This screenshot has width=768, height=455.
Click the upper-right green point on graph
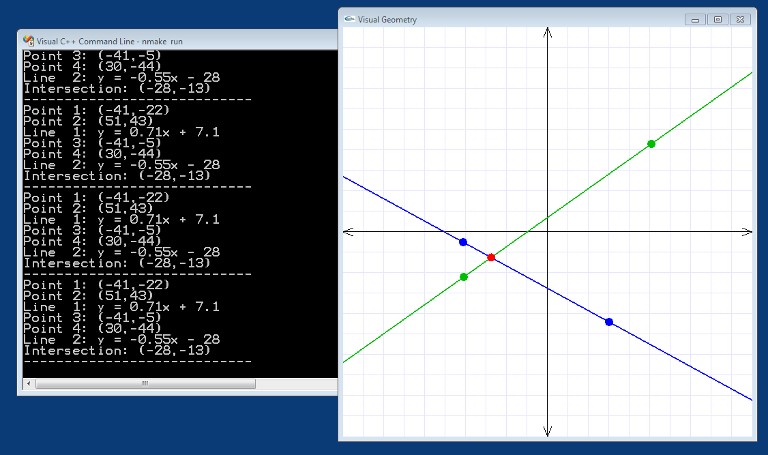[651, 144]
